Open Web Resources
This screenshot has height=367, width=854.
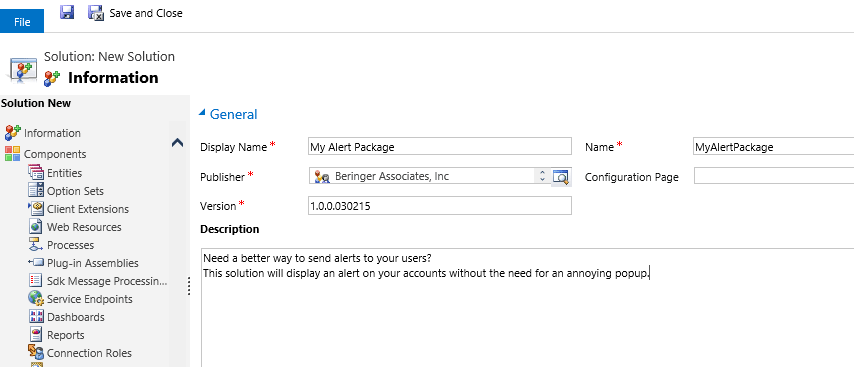84,227
